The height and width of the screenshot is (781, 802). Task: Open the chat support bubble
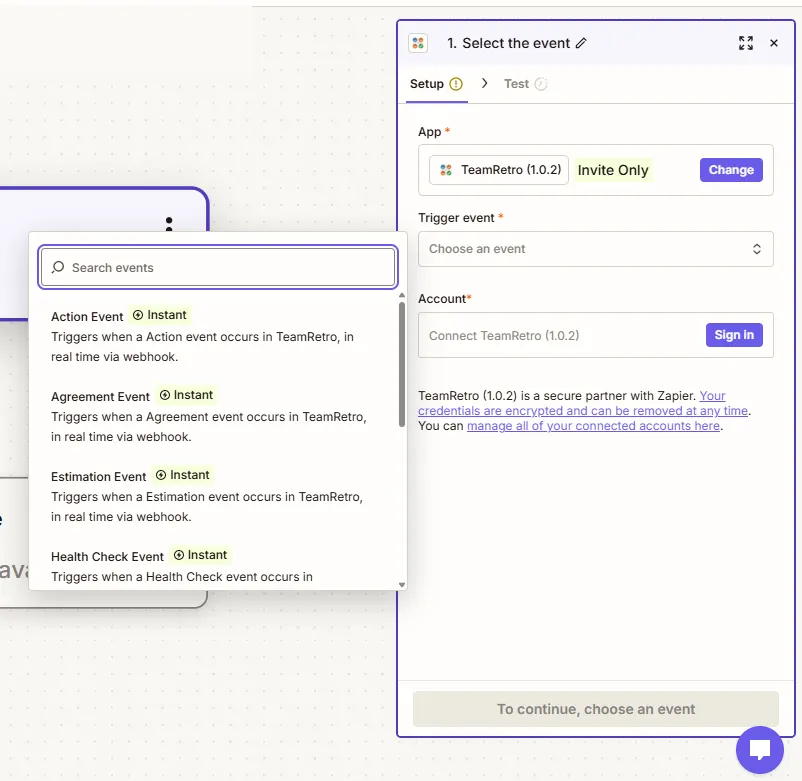click(x=760, y=750)
